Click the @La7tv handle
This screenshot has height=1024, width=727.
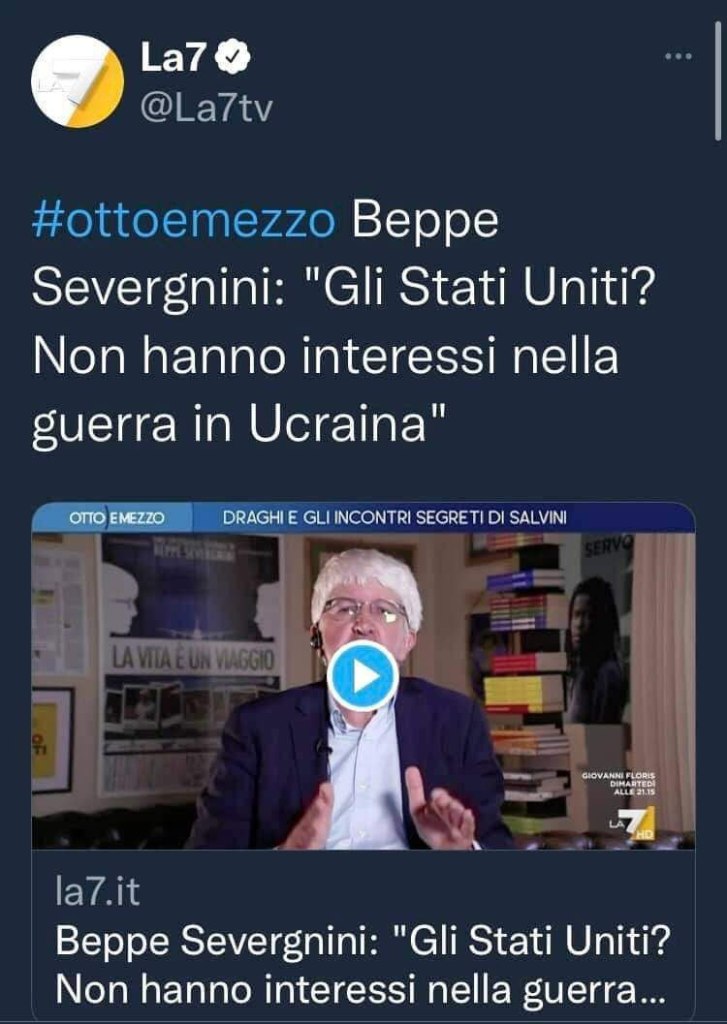point(206,107)
